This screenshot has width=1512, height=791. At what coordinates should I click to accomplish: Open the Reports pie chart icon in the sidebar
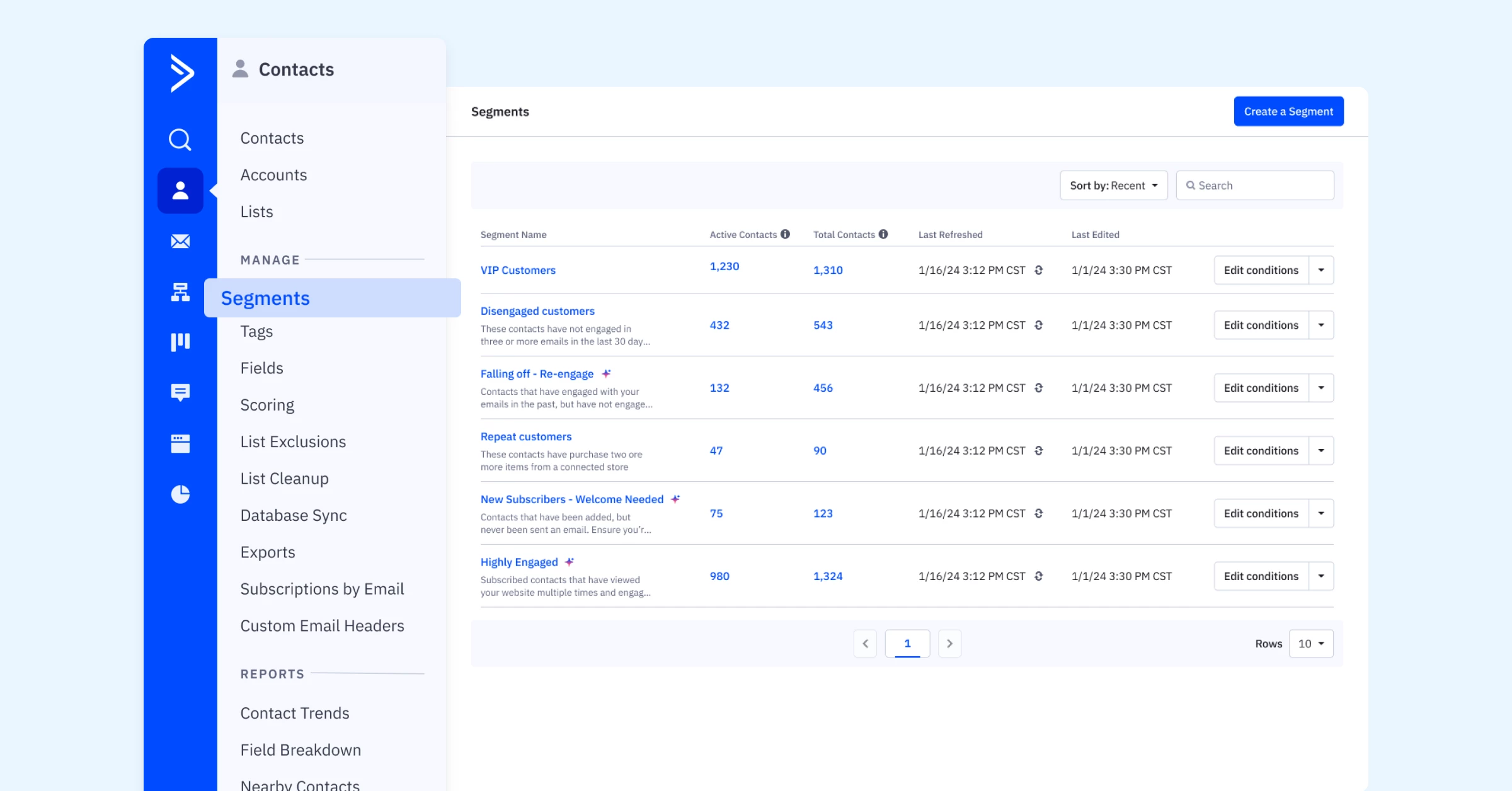point(180,494)
